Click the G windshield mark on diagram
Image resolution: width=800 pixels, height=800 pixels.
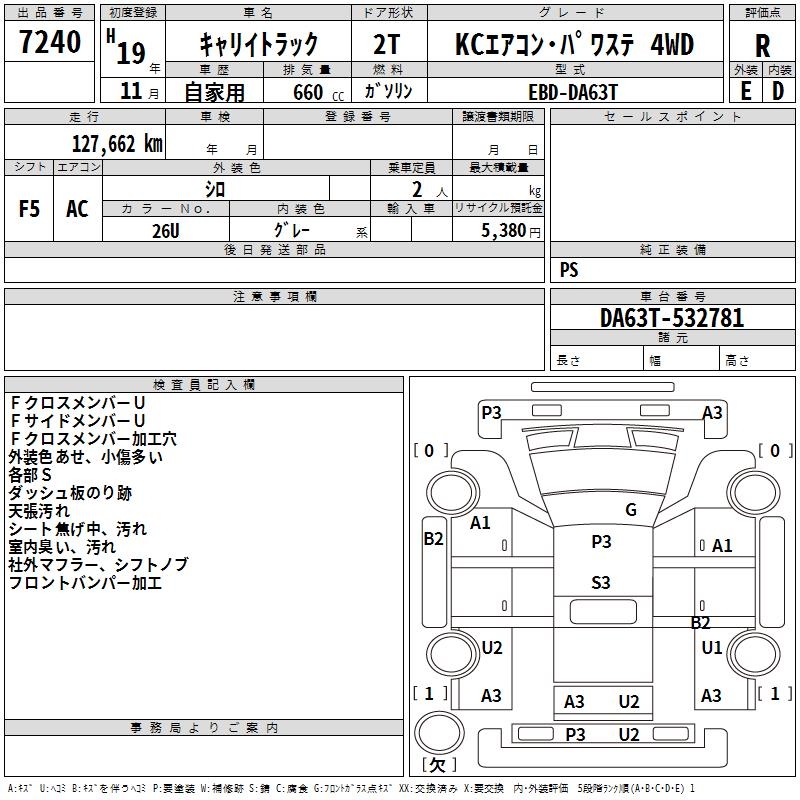(x=631, y=510)
